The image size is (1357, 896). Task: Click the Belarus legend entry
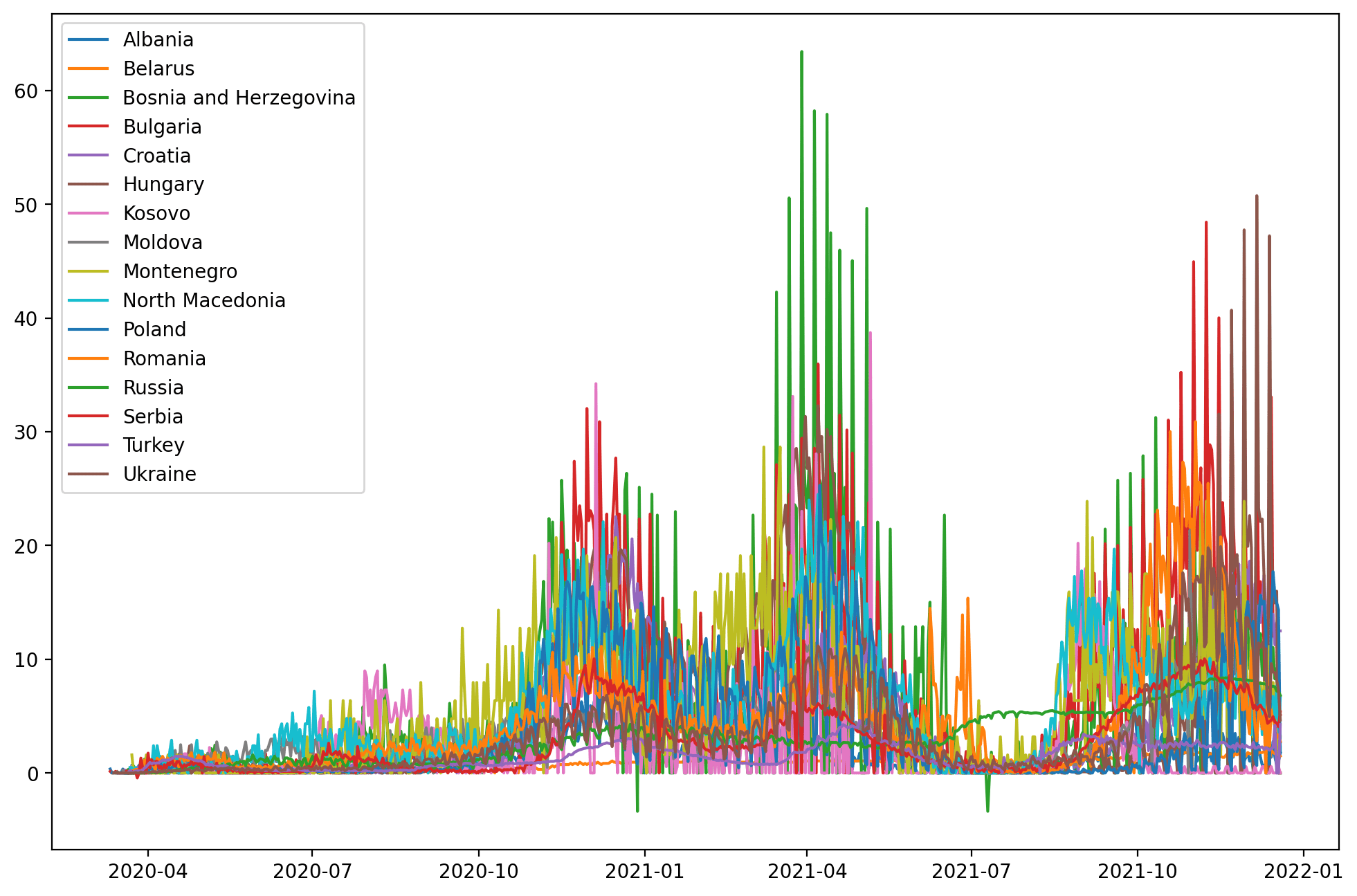(x=158, y=69)
